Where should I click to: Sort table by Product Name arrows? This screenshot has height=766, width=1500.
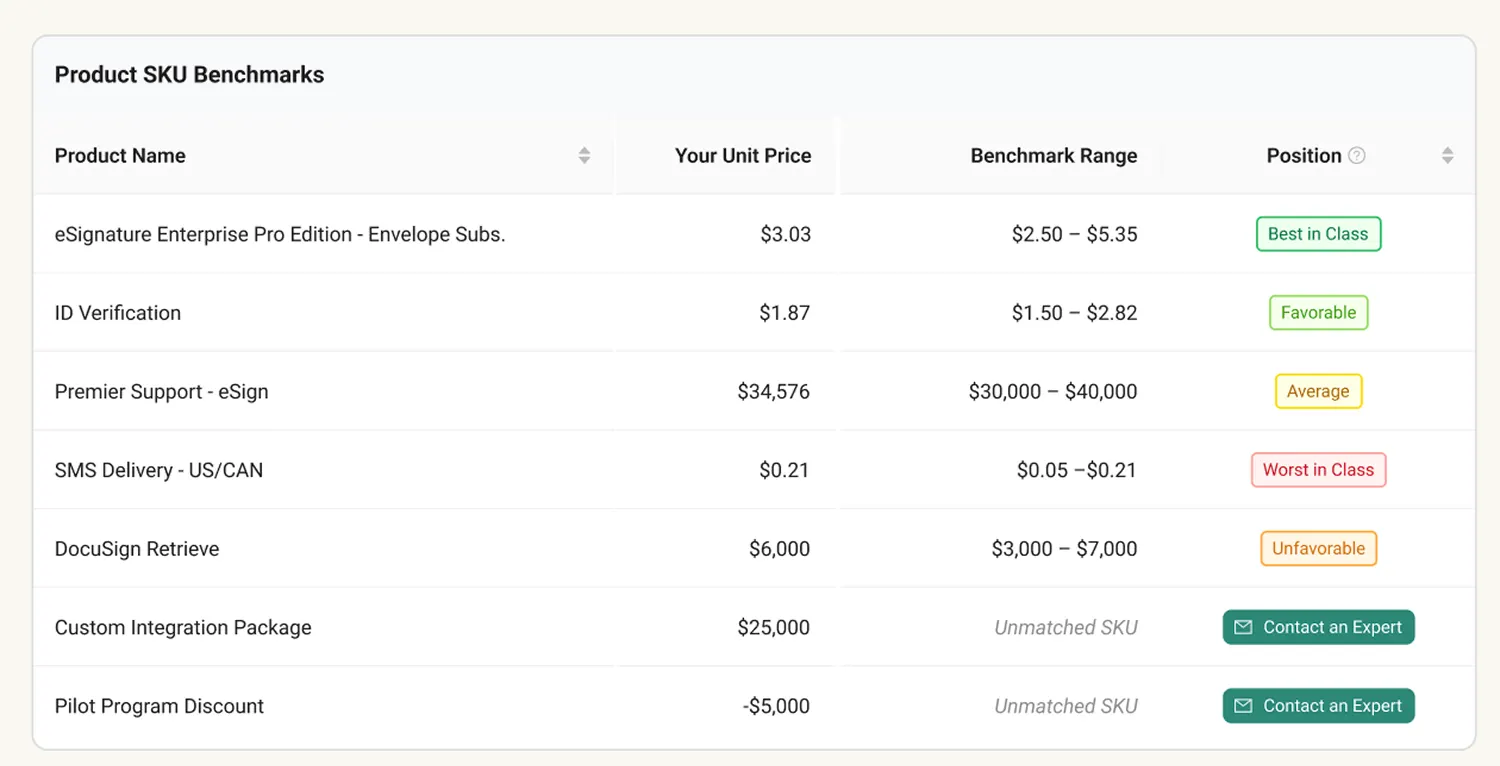point(584,156)
